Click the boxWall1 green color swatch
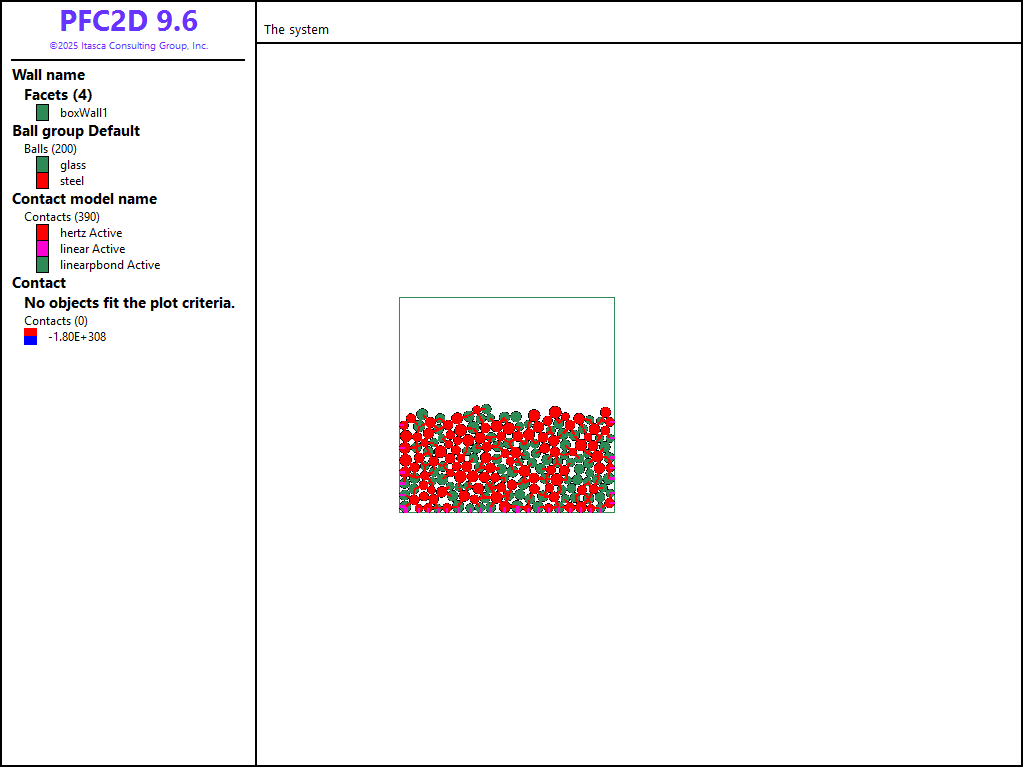This screenshot has width=1024, height=768. (42, 113)
